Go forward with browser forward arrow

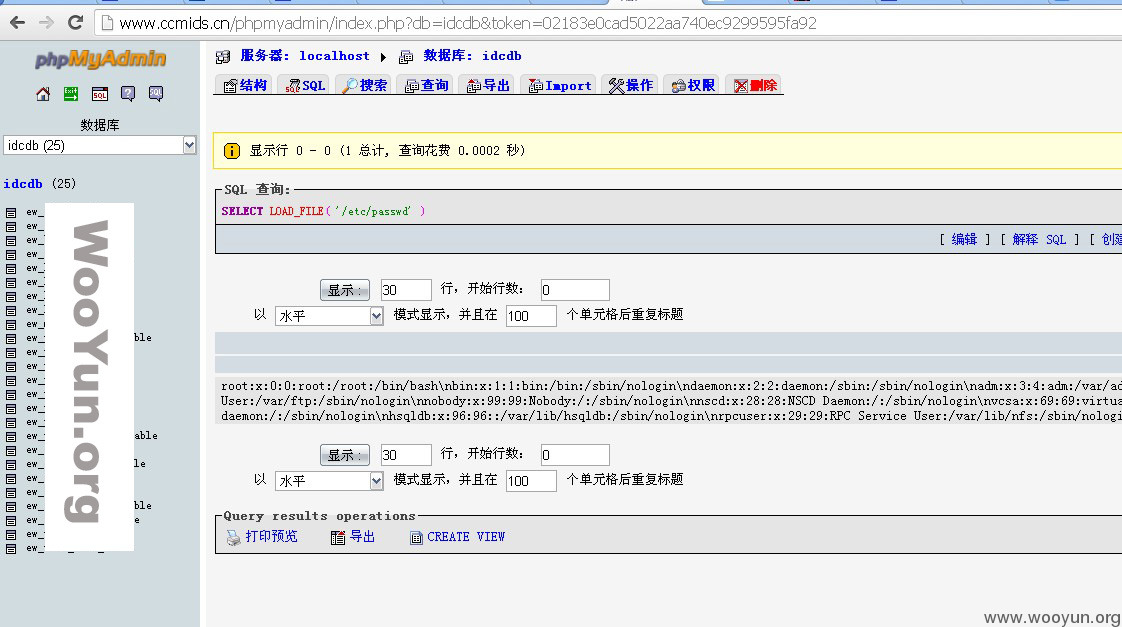47,23
